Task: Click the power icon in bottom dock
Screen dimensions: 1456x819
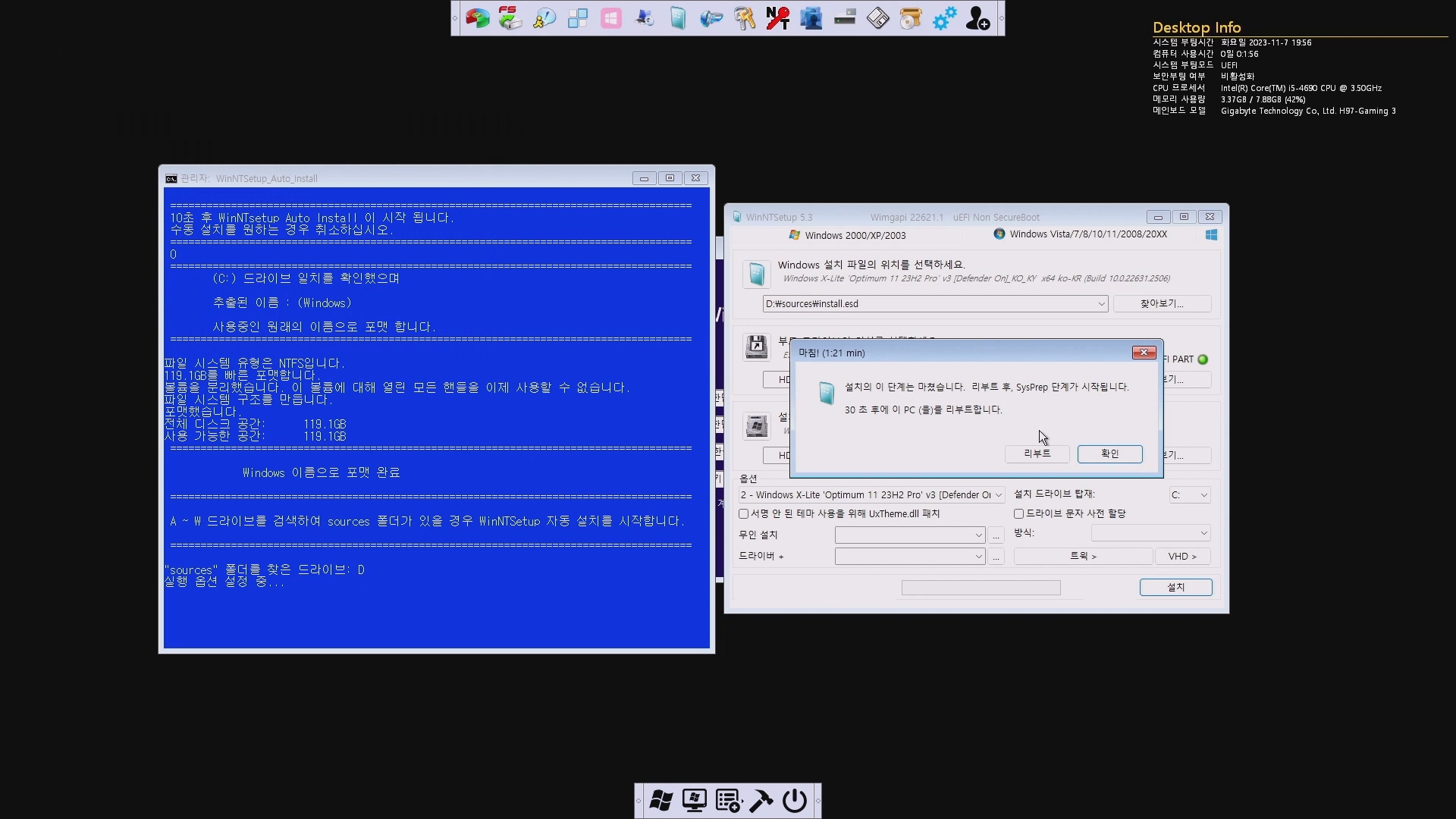Action: coord(794,801)
